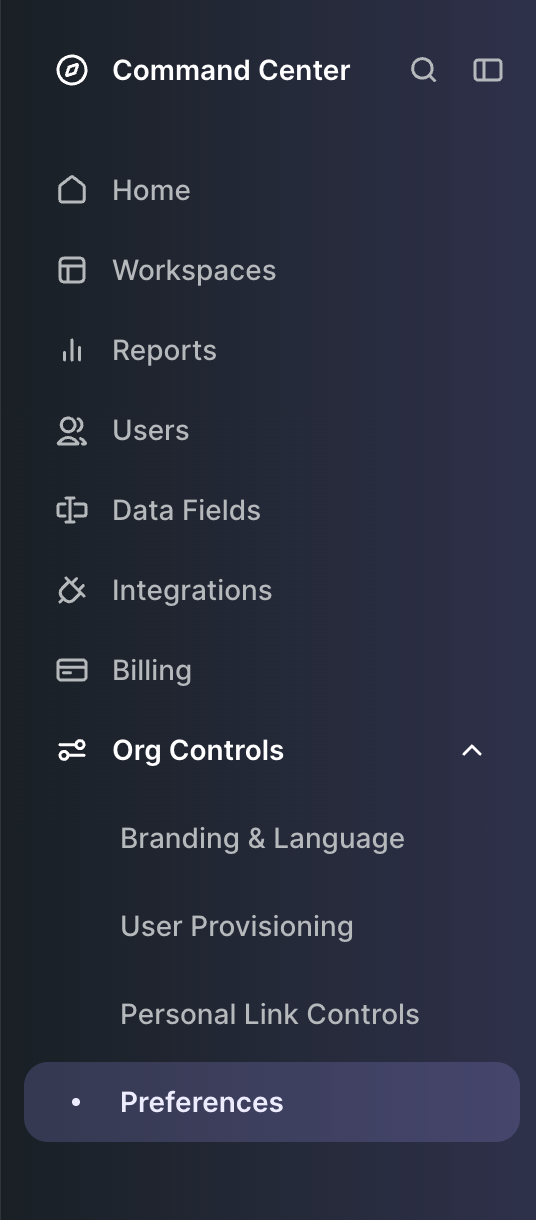Click the Reports bar chart icon
536x1220 pixels.
72,350
